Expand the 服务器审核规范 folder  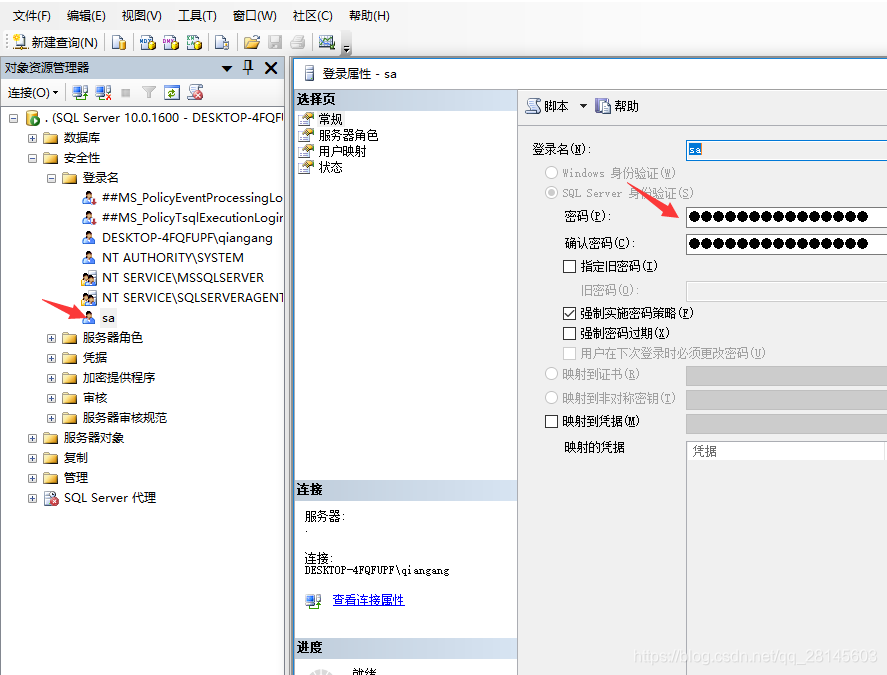click(51, 418)
